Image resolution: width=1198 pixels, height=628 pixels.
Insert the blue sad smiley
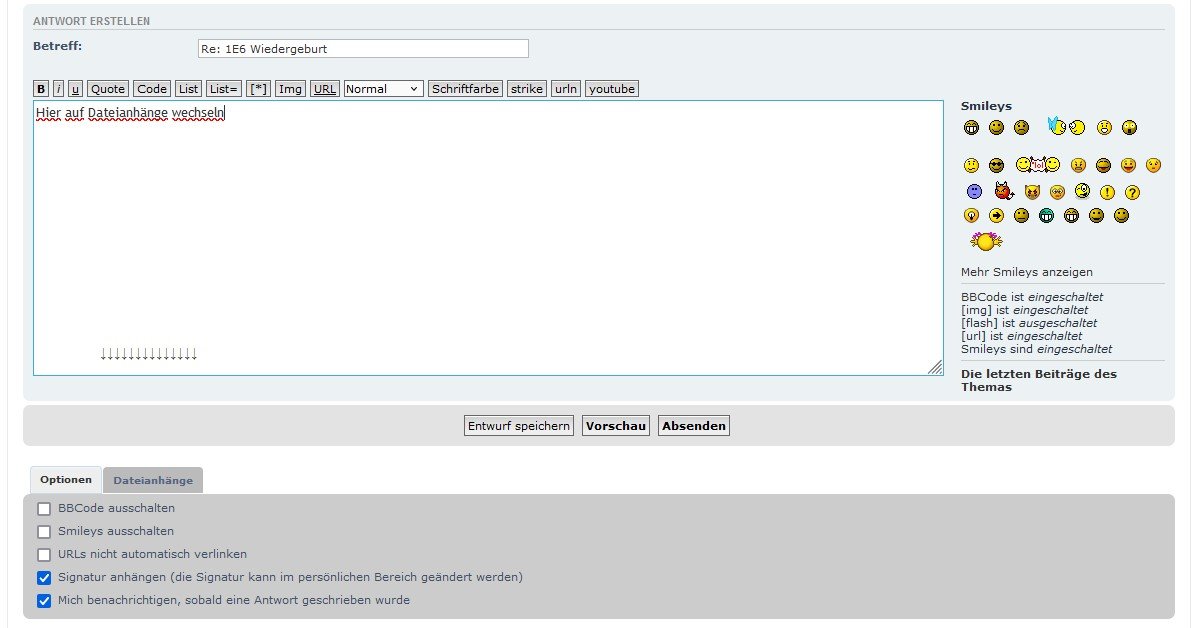tap(974, 191)
